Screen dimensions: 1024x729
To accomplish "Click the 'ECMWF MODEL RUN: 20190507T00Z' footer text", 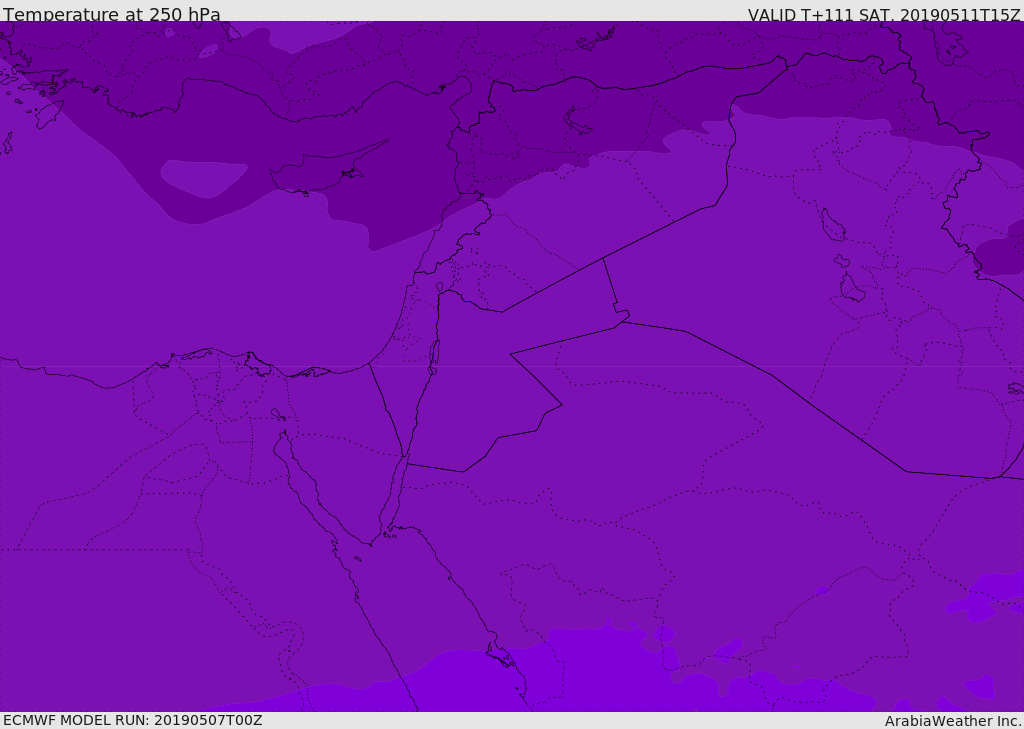I will [x=133, y=720].
